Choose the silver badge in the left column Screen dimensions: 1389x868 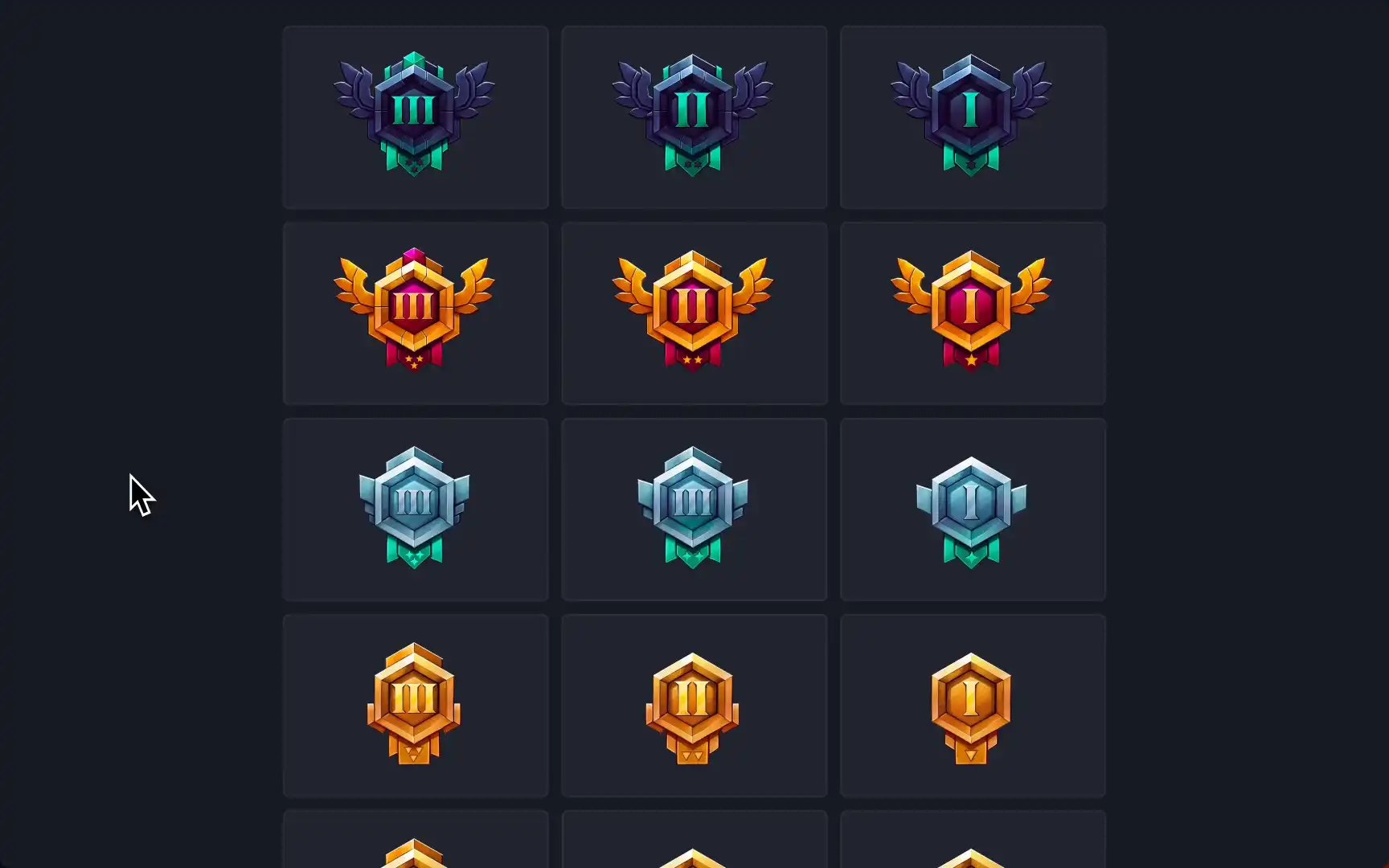pos(414,507)
